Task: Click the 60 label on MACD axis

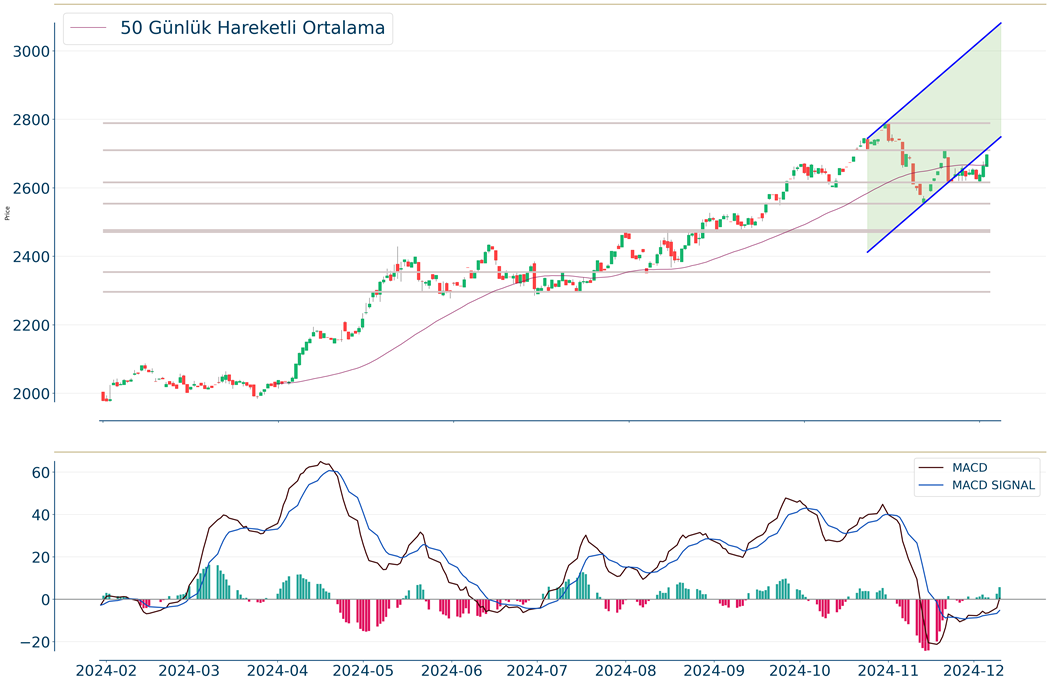Action: (41, 473)
